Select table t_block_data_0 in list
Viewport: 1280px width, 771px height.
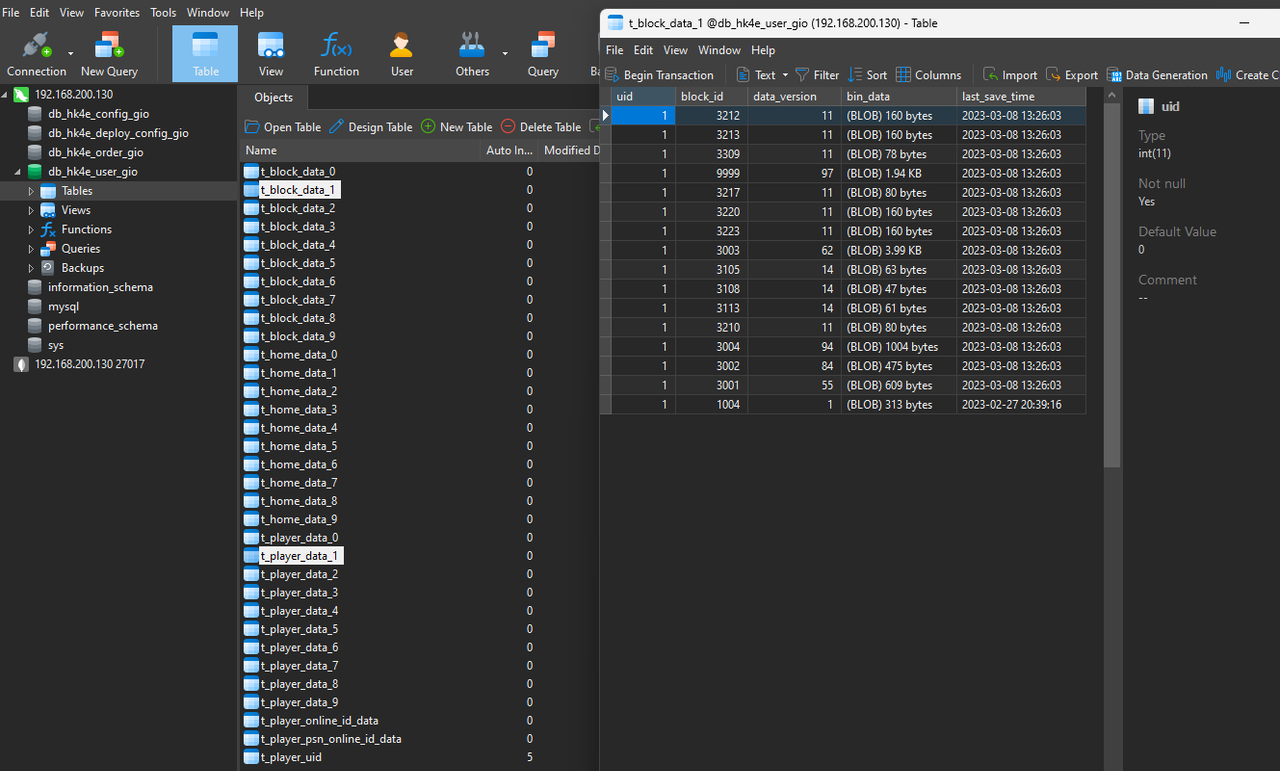(x=298, y=172)
